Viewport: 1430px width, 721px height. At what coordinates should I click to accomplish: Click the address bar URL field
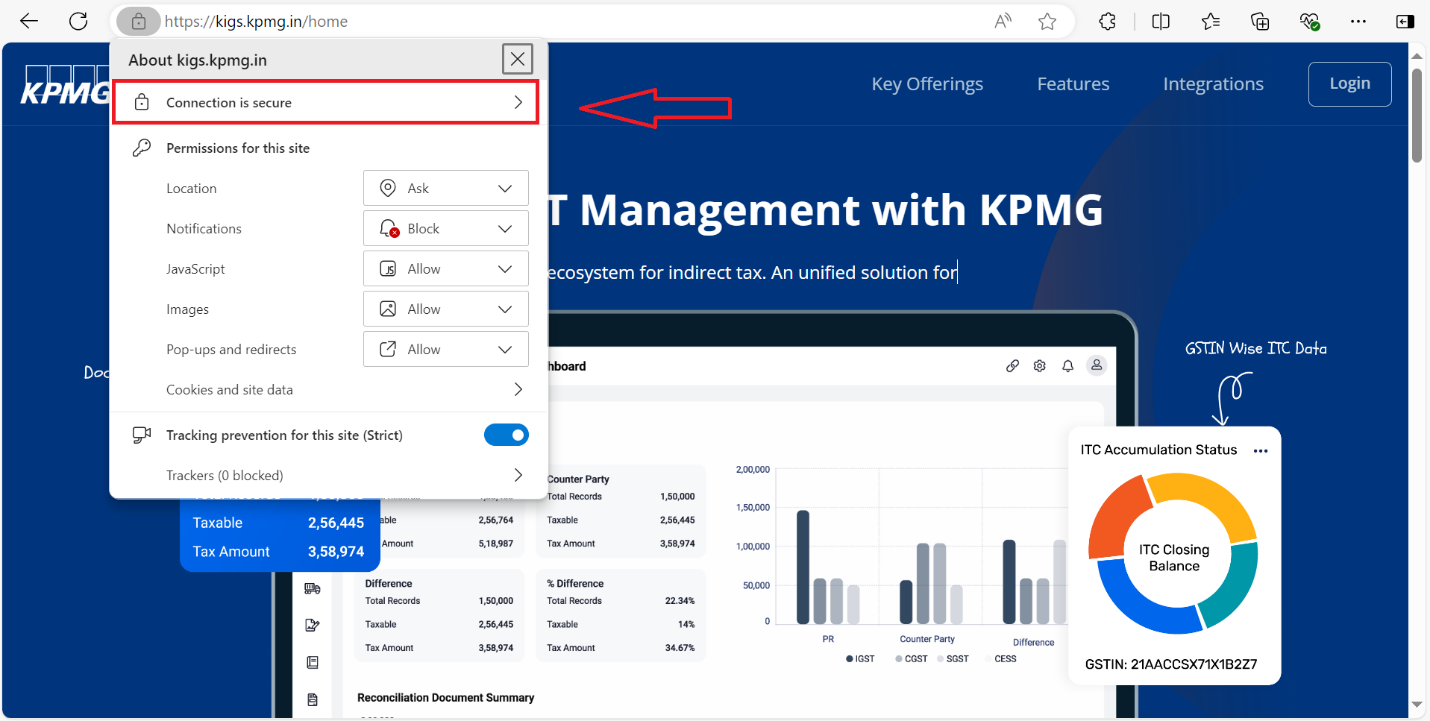570,21
